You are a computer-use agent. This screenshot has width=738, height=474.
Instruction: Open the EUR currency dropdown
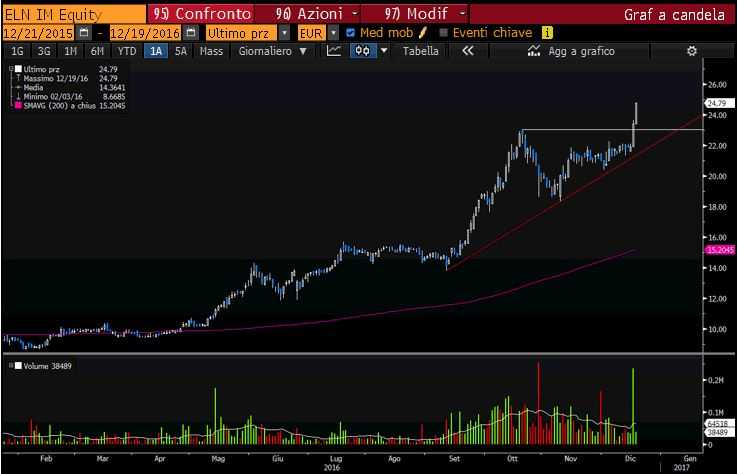(333, 32)
